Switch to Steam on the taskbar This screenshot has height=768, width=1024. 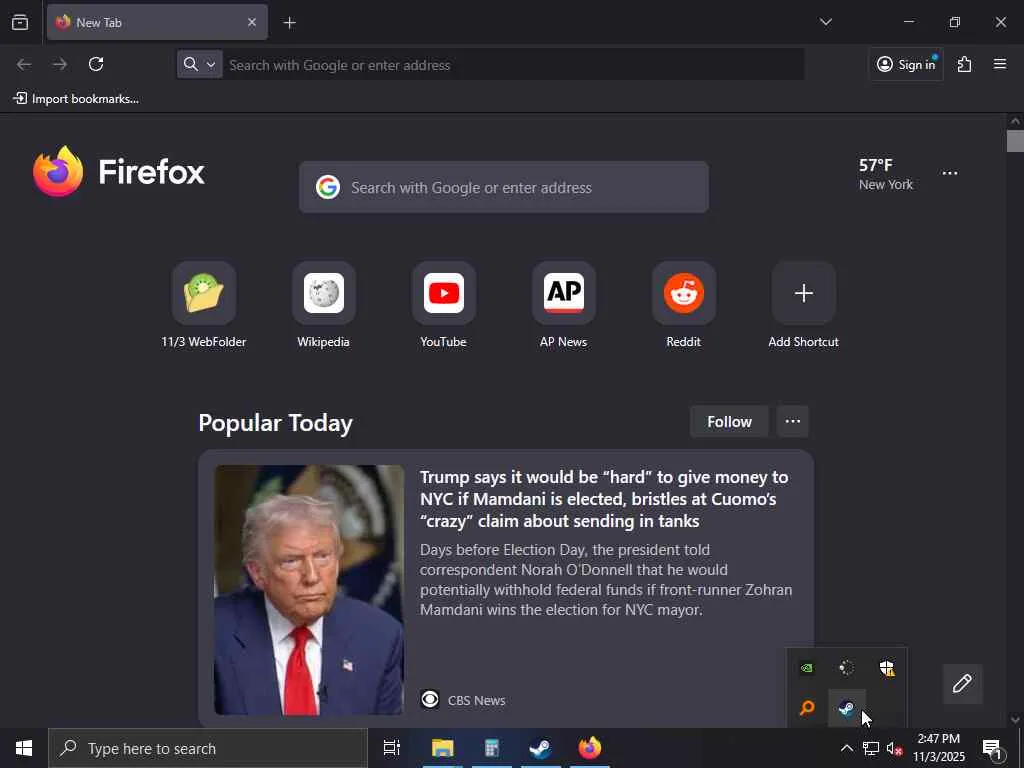(540, 748)
